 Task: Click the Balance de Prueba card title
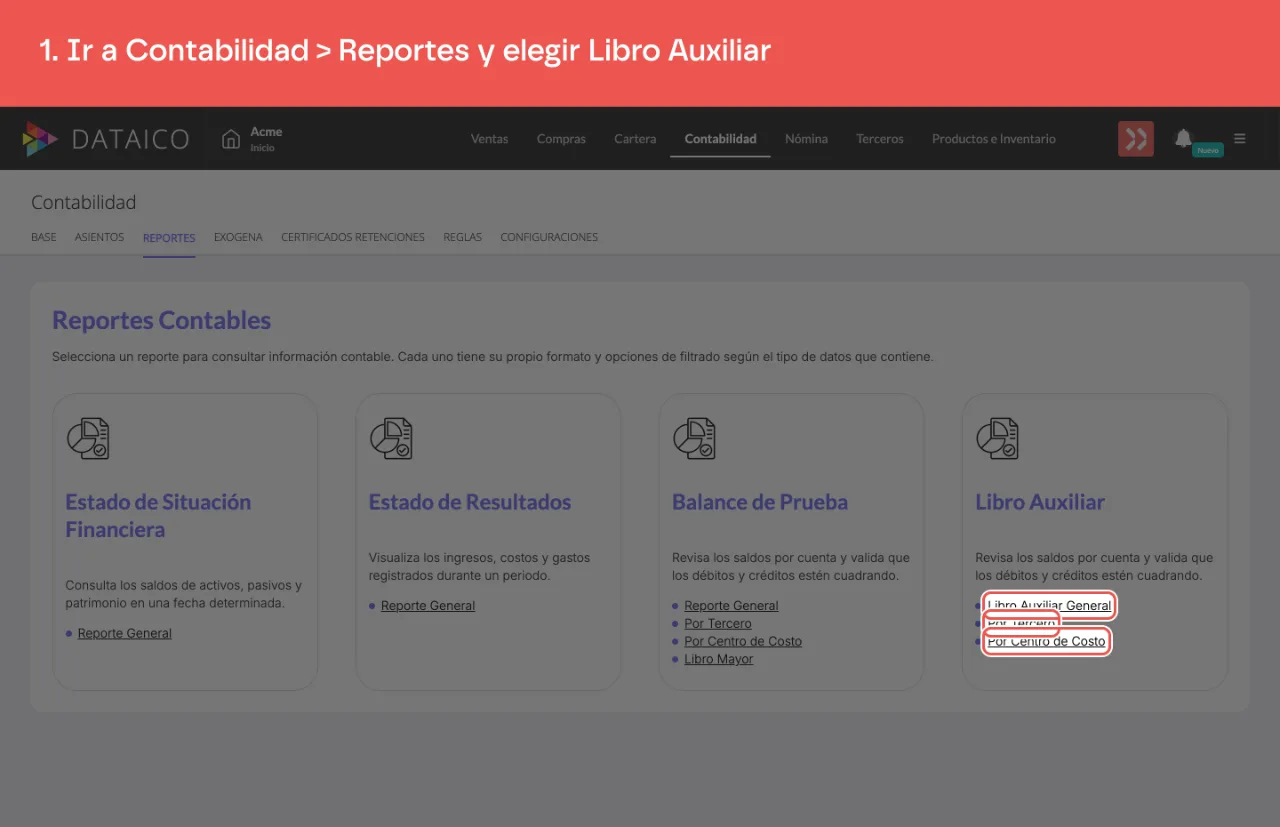(x=760, y=502)
